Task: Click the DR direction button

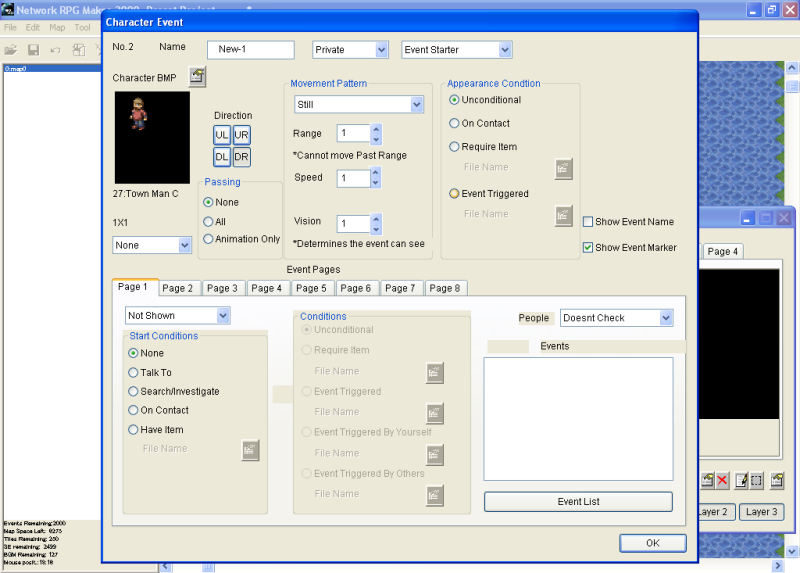Action: click(x=242, y=157)
